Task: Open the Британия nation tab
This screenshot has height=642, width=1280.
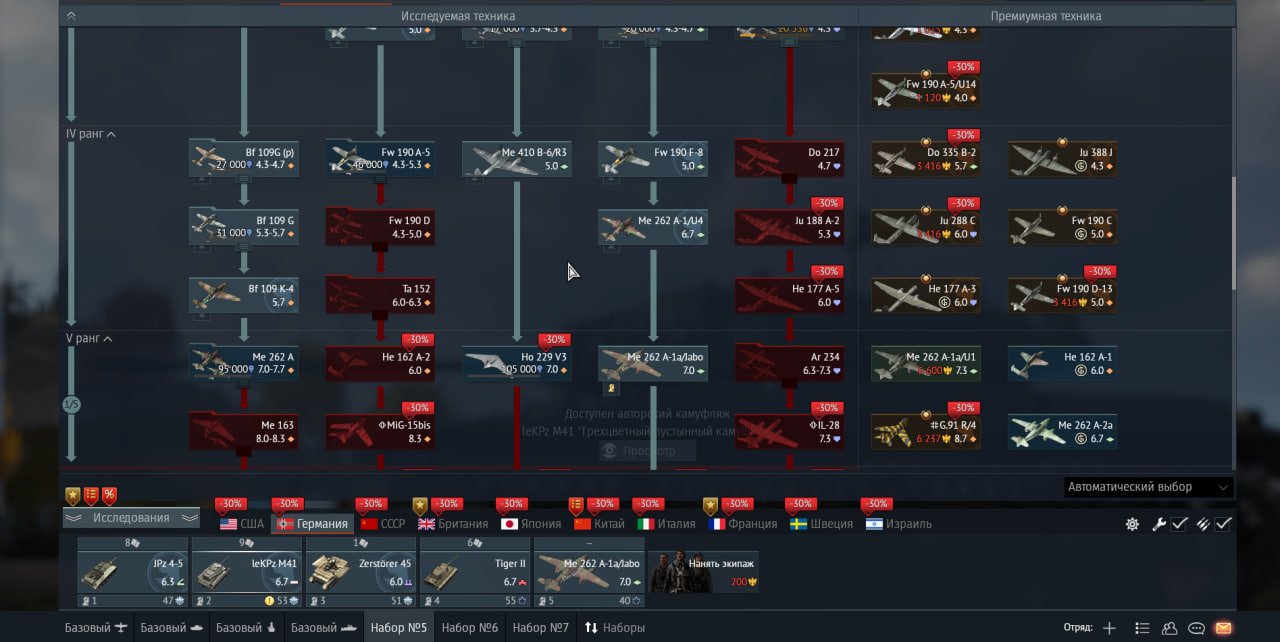Action: click(453, 524)
